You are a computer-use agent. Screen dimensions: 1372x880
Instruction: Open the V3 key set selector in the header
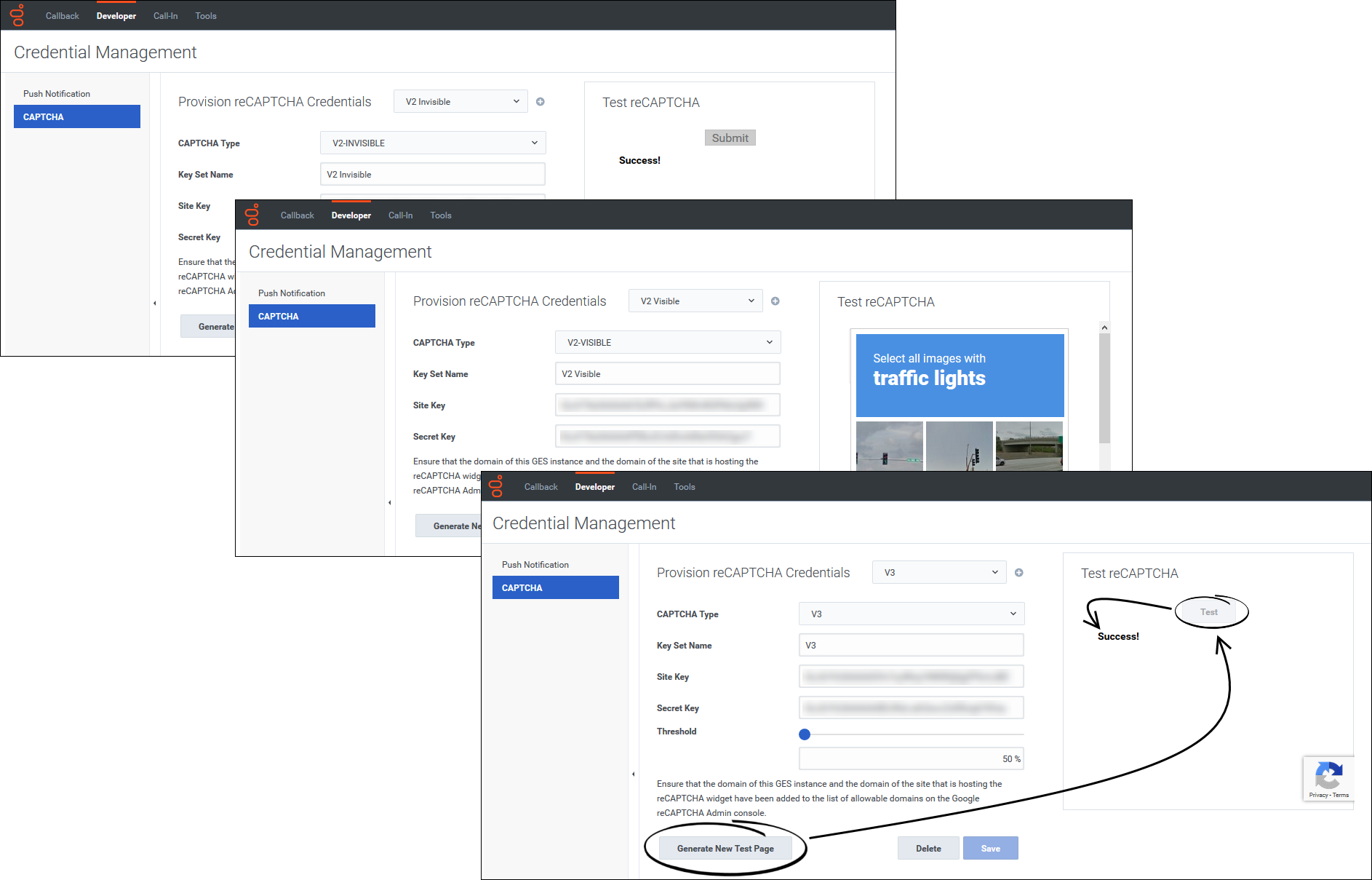938,572
